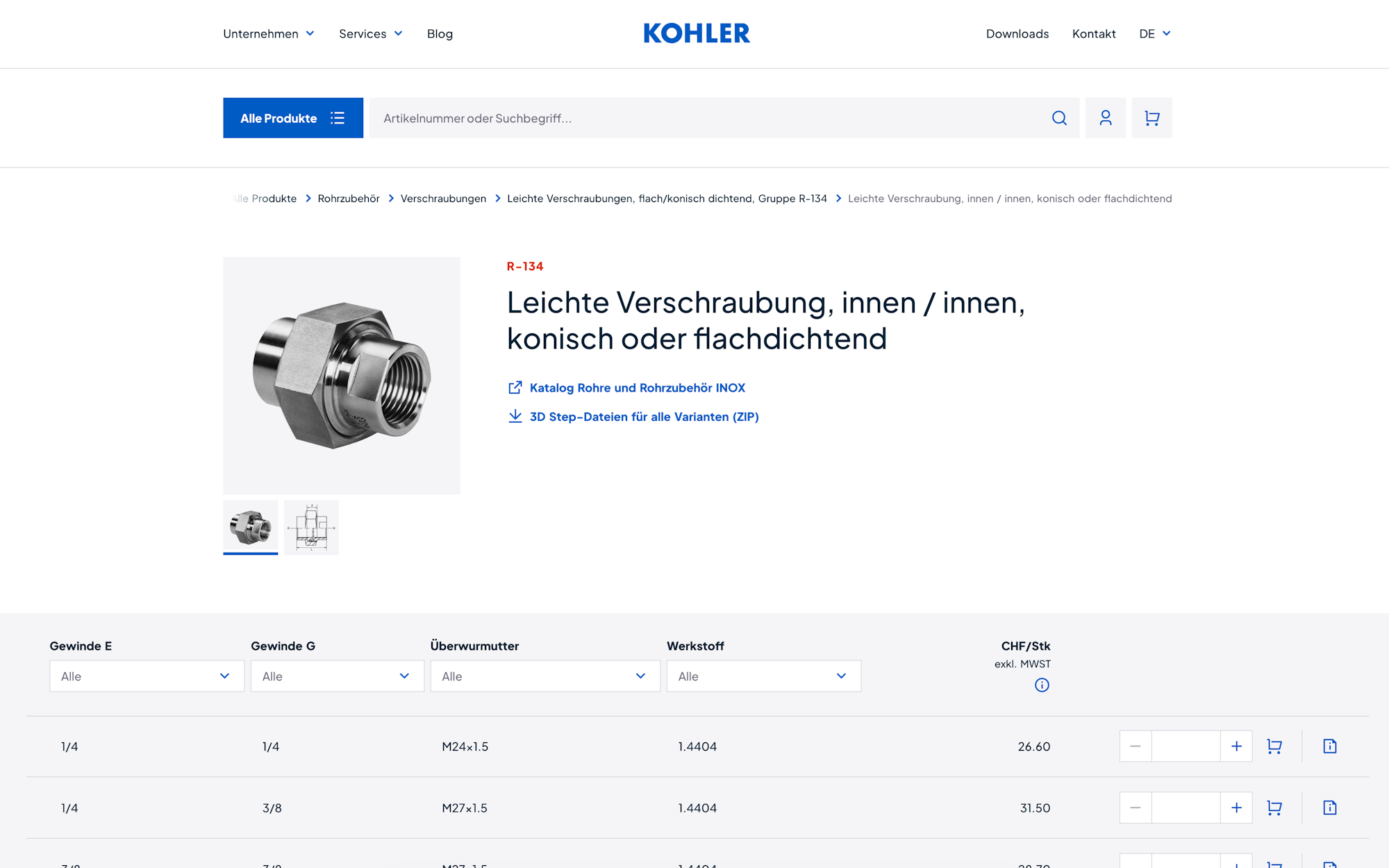Select the product photo thumbnail

click(x=251, y=527)
